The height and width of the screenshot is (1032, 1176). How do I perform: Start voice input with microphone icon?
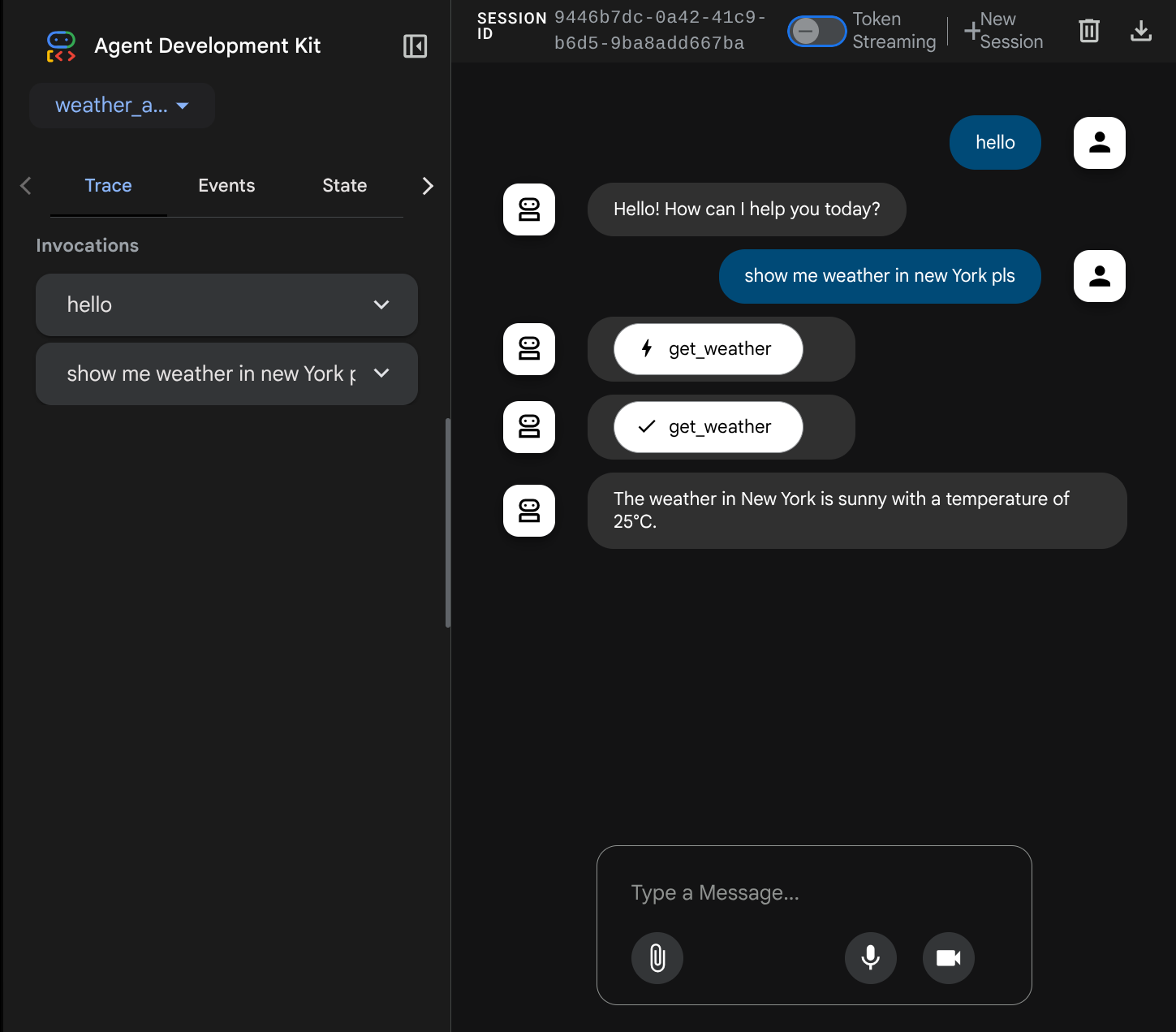click(x=870, y=958)
